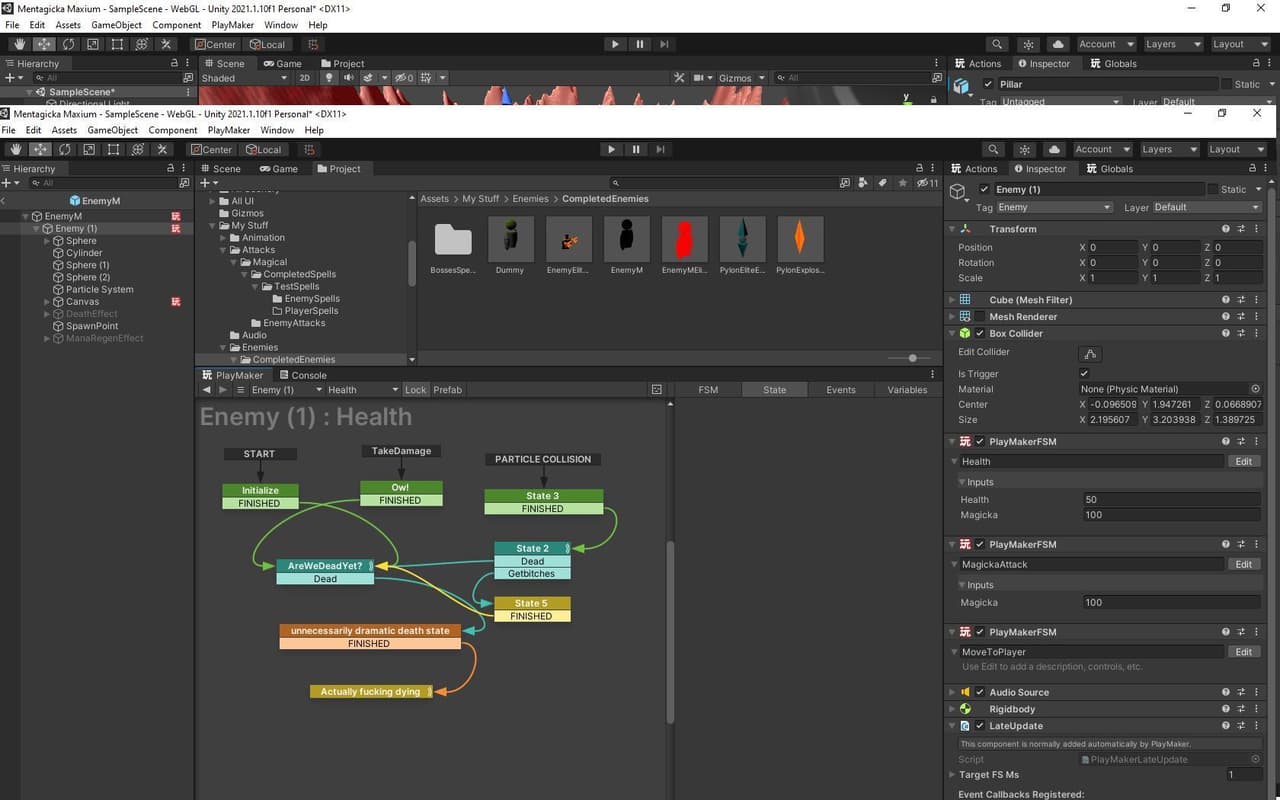Open custom editor tools in front window
This screenshot has height=800, width=1280.
(162, 149)
